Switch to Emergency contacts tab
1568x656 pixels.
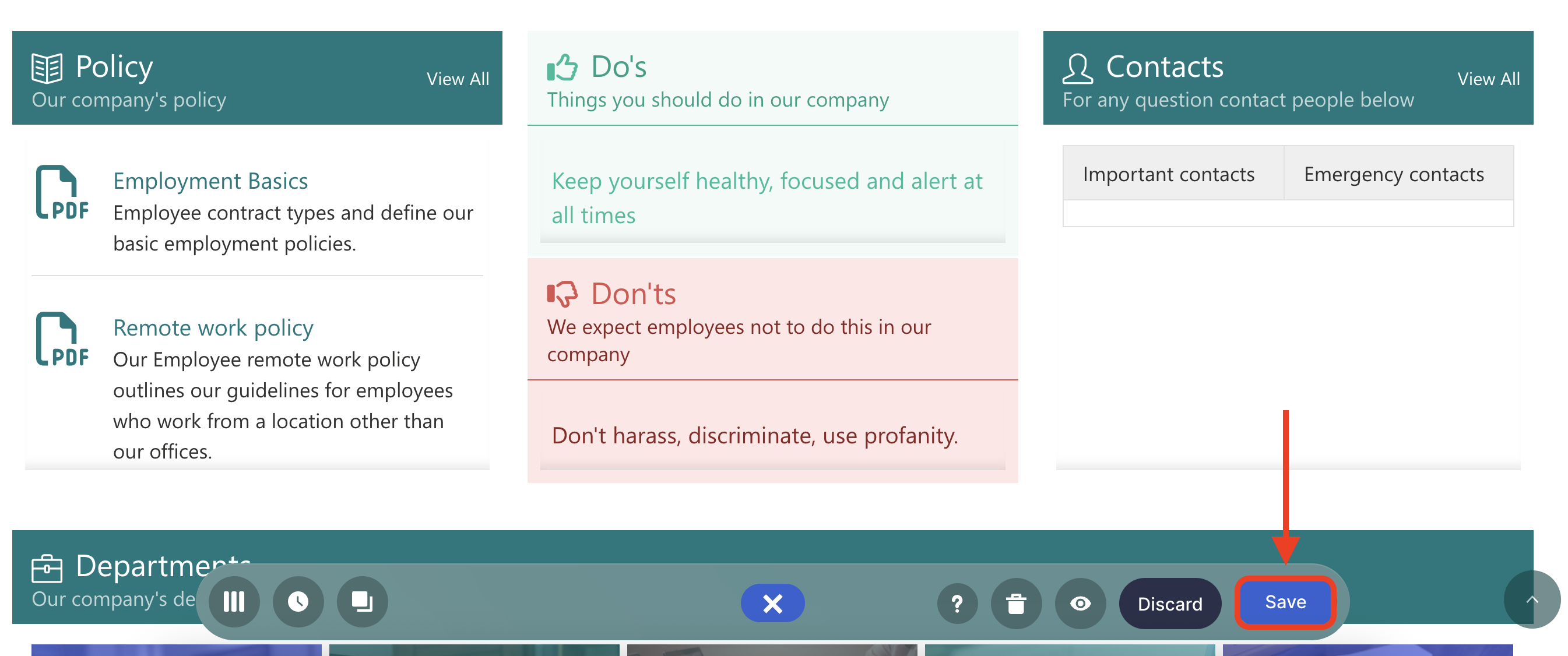click(x=1393, y=174)
